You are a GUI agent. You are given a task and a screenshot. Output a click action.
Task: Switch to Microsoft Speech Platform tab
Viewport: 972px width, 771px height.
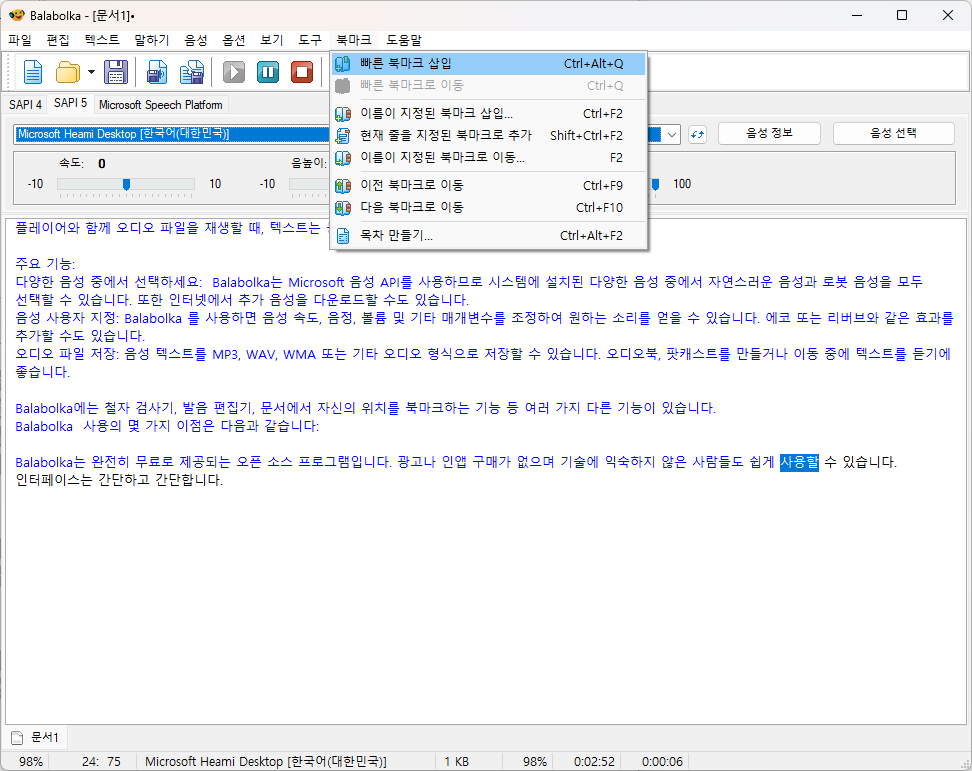coord(161,105)
